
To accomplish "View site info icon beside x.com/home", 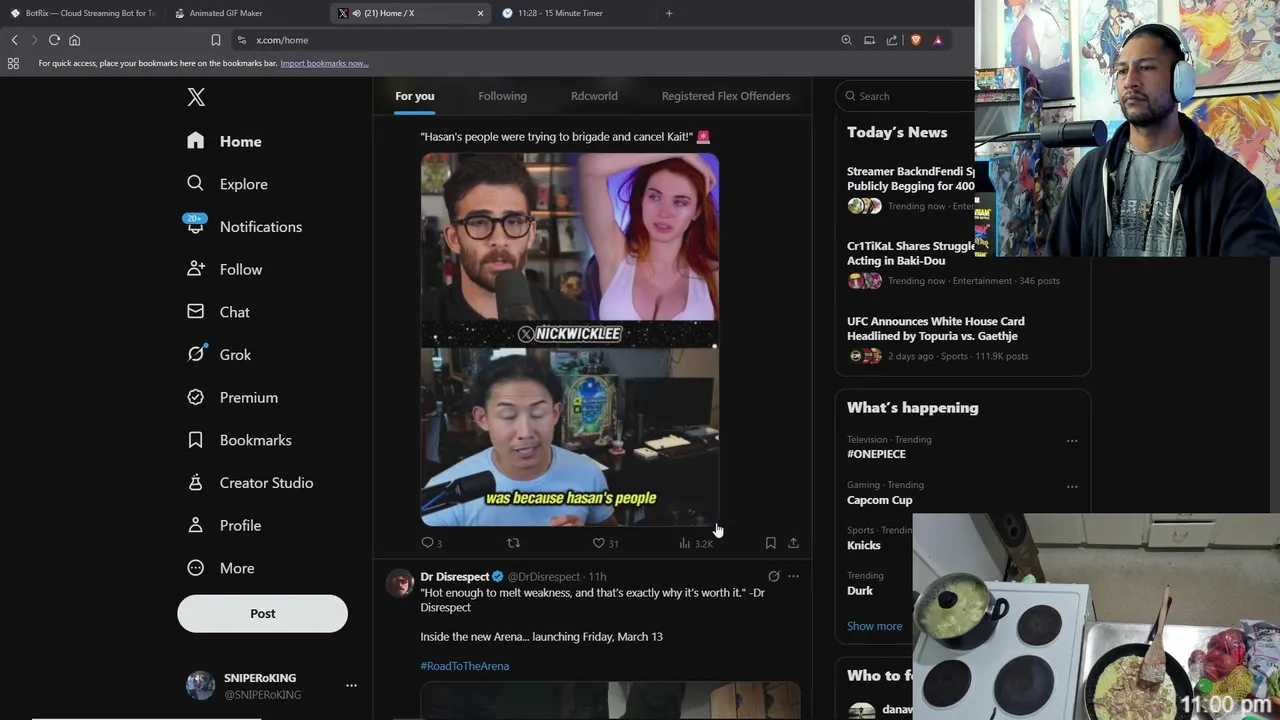I will [x=241, y=40].
